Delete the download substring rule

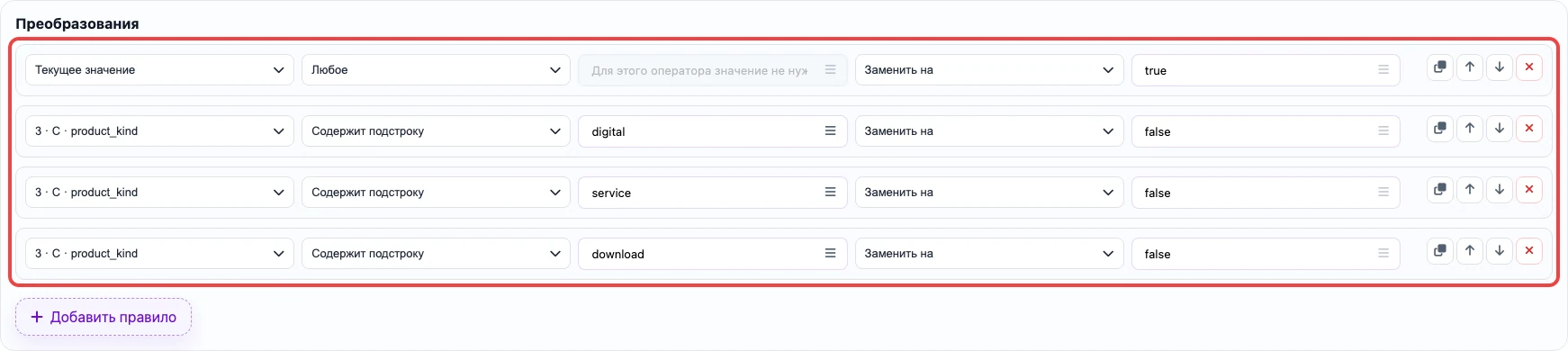click(x=1529, y=251)
